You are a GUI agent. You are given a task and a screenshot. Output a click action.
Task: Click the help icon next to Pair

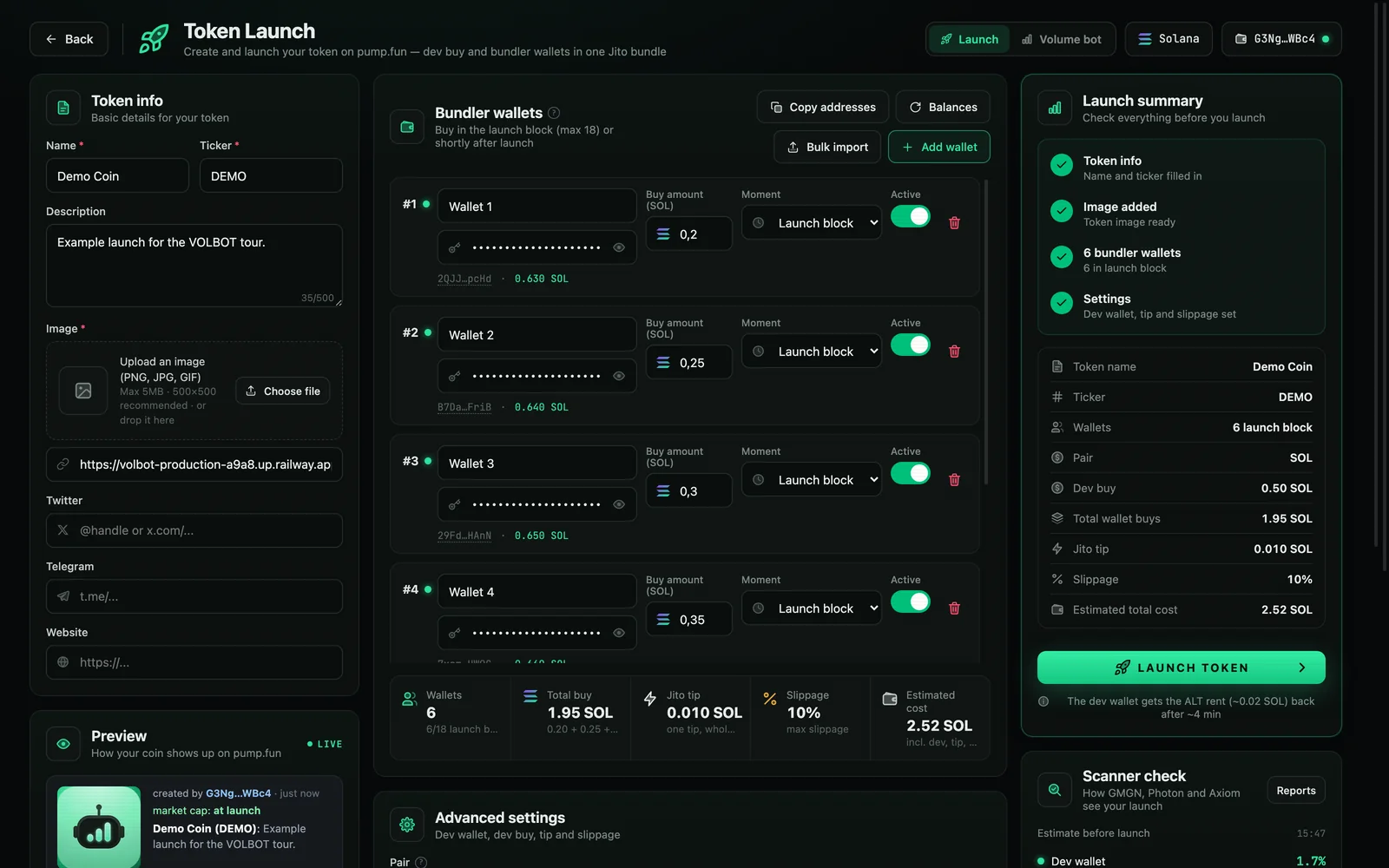(x=421, y=862)
